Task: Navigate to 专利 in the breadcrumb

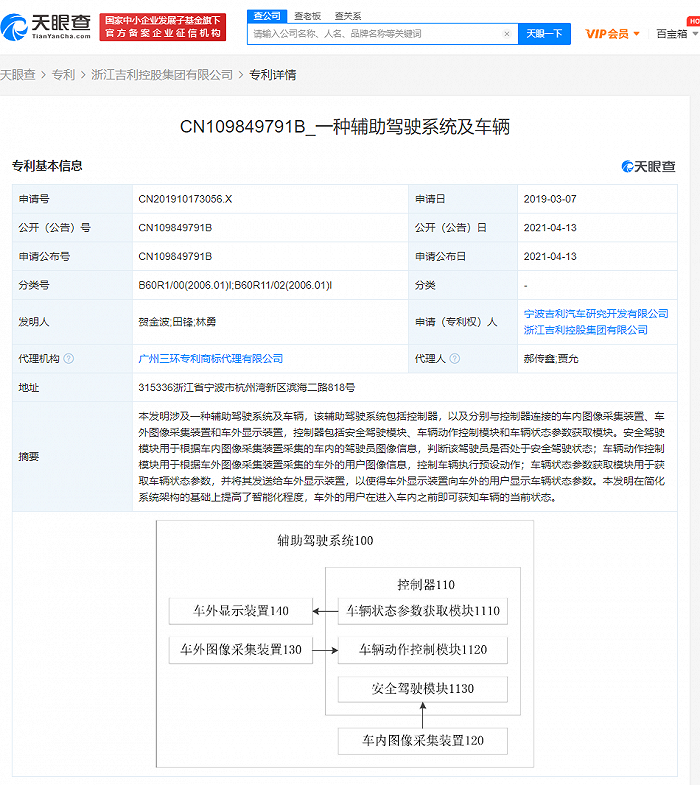Action: tap(63, 75)
